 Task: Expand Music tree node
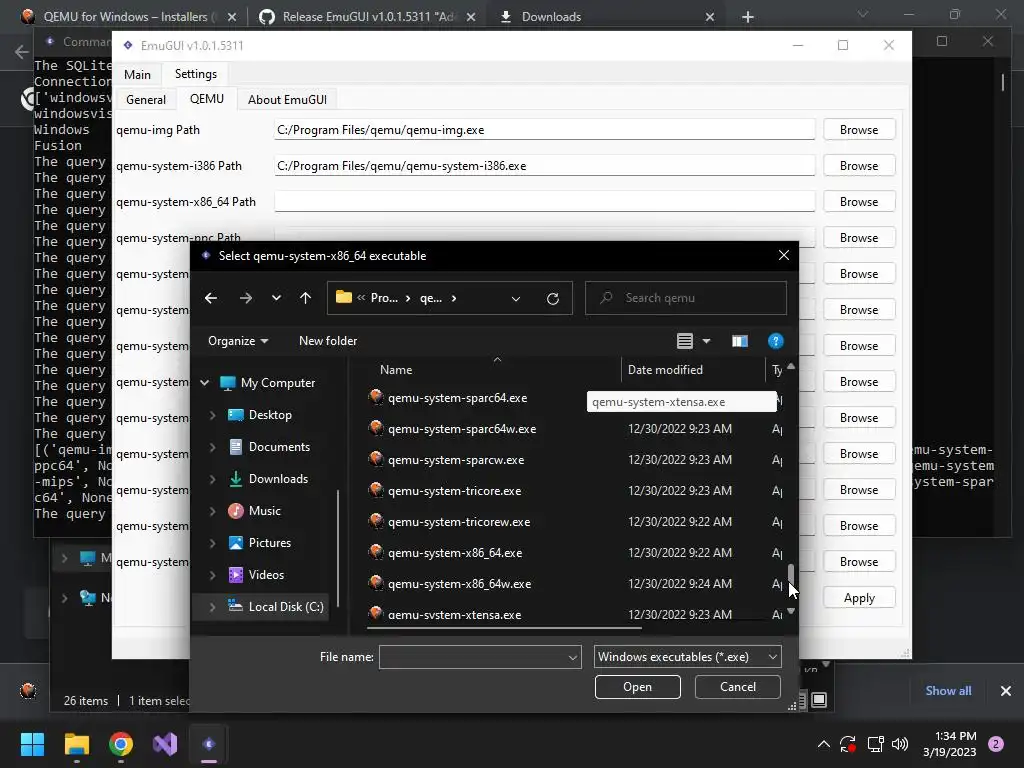coord(212,511)
